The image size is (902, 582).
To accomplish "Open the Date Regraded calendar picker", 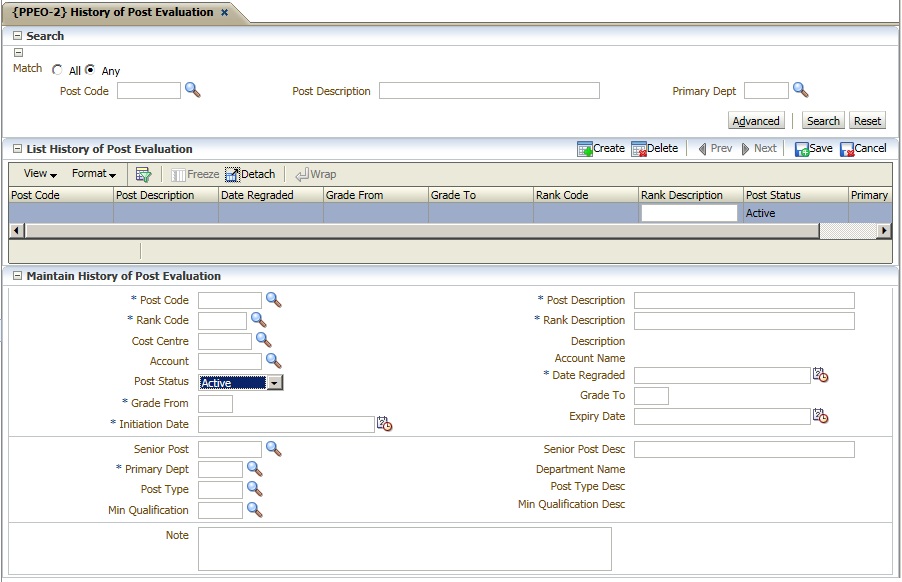I will [821, 375].
